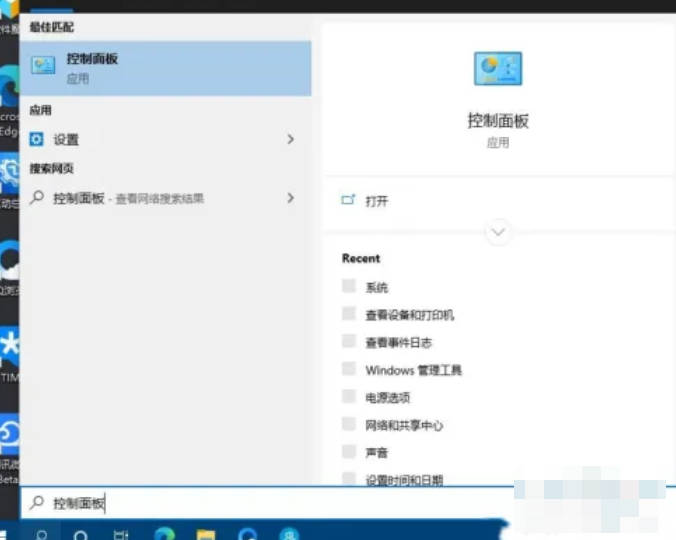Open recent item 查看事件日志
The width and height of the screenshot is (676, 540).
pyautogui.click(x=387, y=342)
